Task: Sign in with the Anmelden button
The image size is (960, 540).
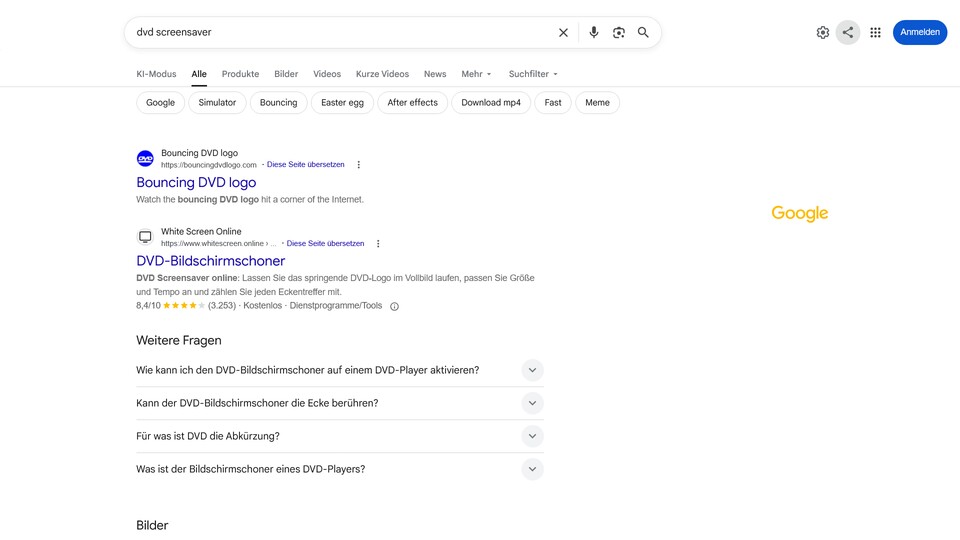Action: [920, 32]
